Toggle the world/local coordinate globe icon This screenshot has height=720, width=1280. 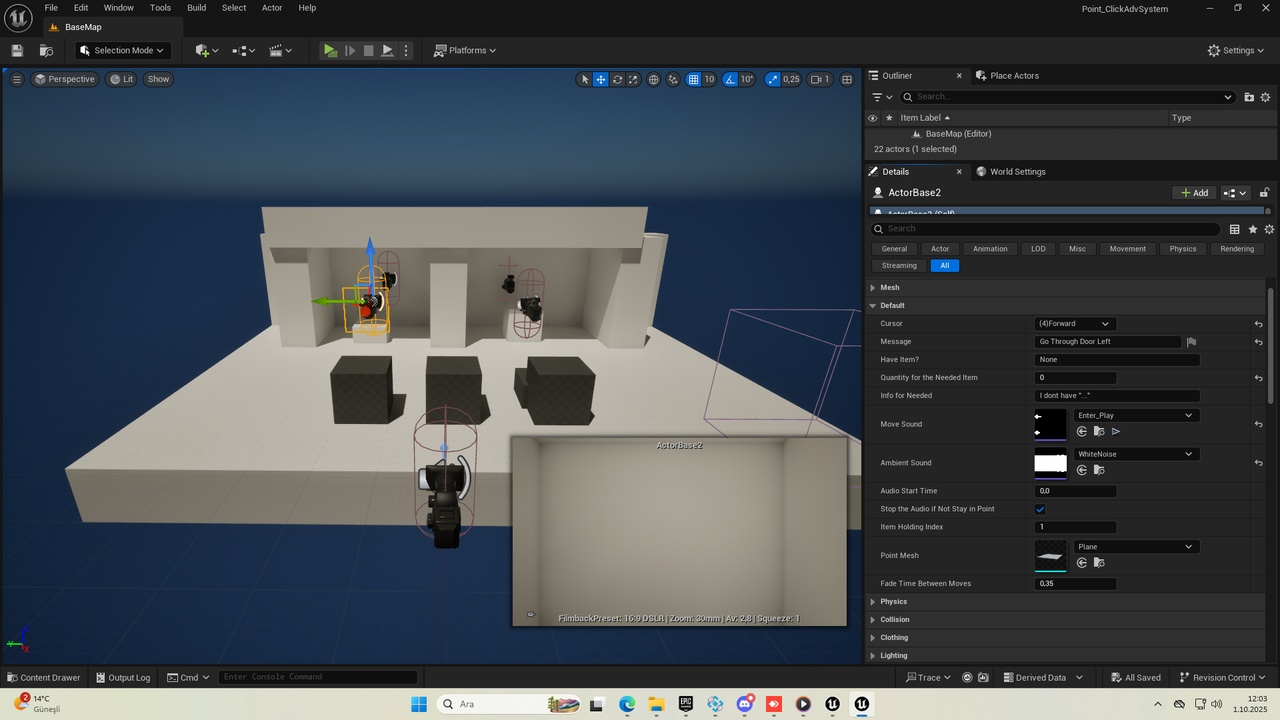tap(654, 79)
